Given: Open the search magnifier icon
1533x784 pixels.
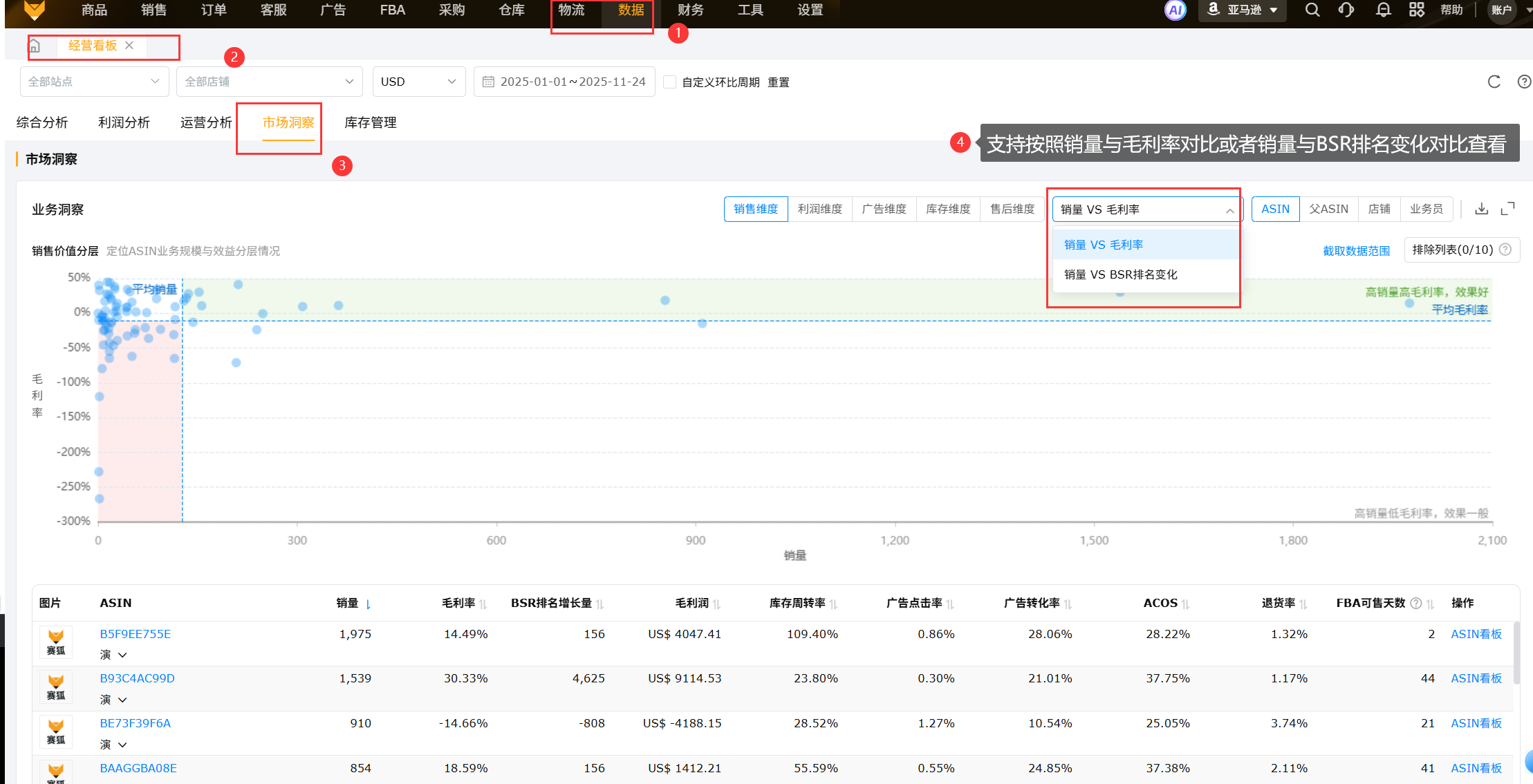Looking at the screenshot, I should 1312,10.
